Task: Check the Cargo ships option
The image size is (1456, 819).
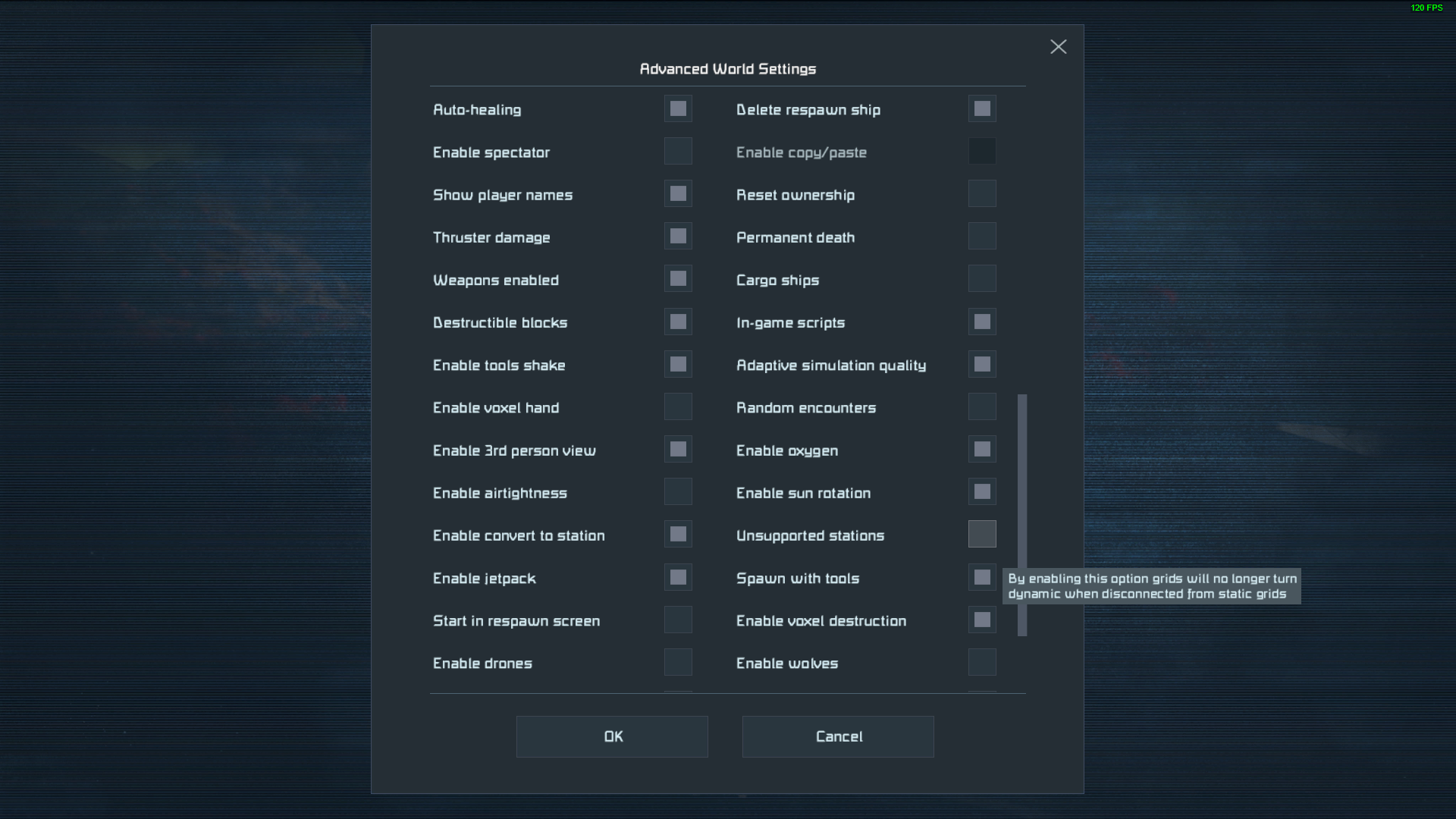Action: click(982, 279)
